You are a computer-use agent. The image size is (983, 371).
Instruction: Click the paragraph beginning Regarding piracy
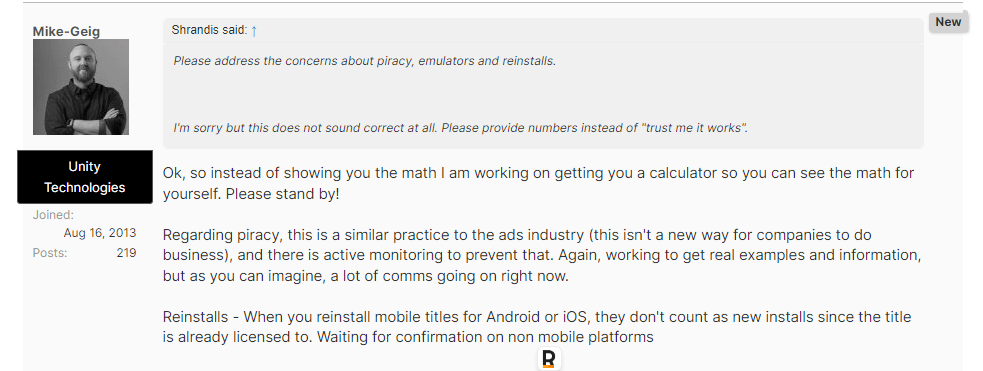tap(542, 255)
